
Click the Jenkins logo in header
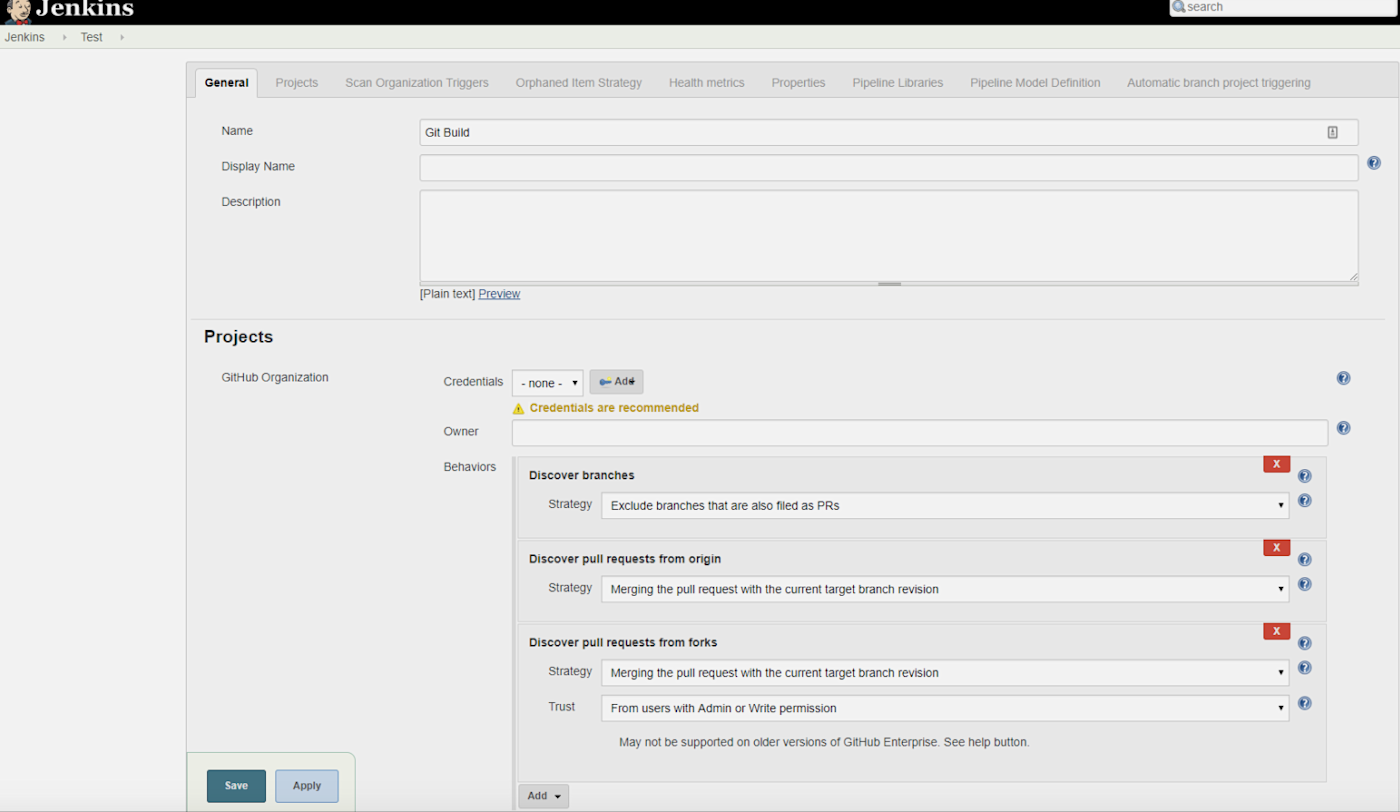(x=68, y=11)
